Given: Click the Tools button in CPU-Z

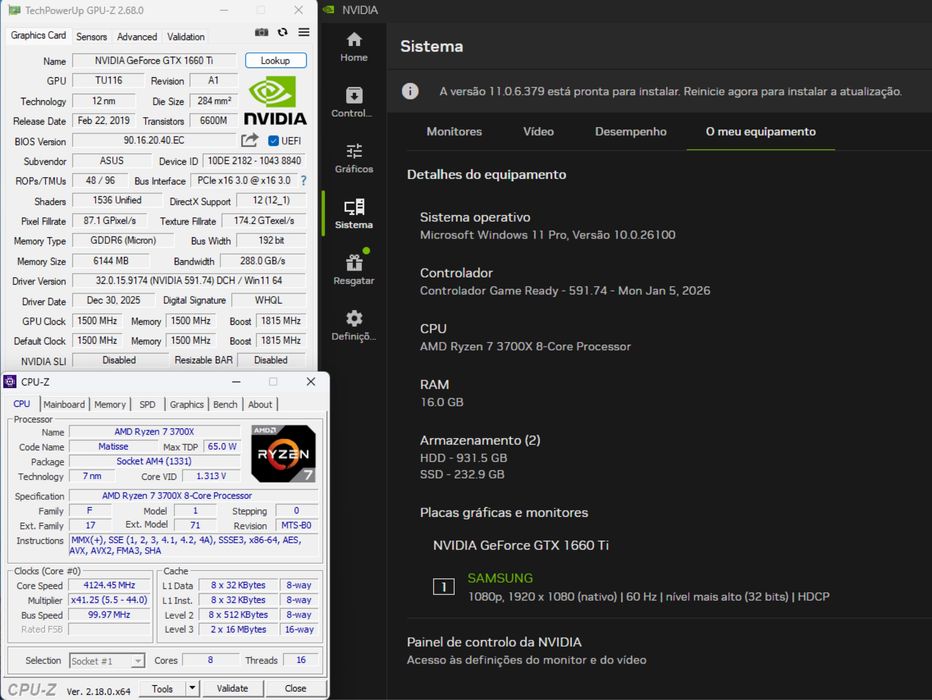Looking at the screenshot, I should click(x=162, y=688).
